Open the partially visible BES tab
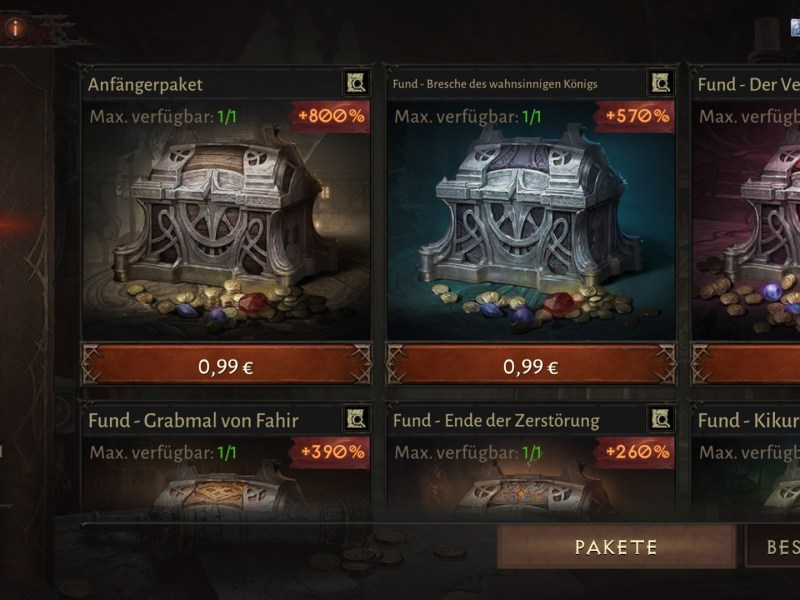 tap(772, 547)
